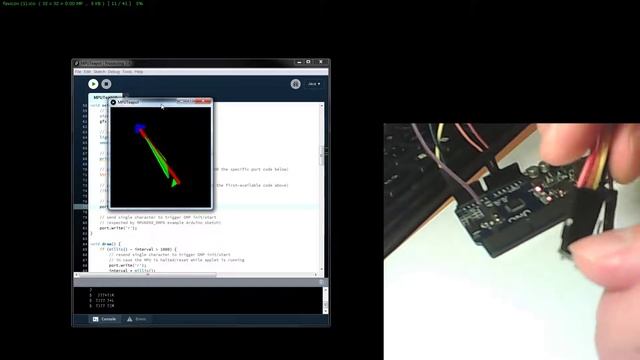Stop the running sketch
This screenshot has height=360, width=640.
click(x=106, y=84)
